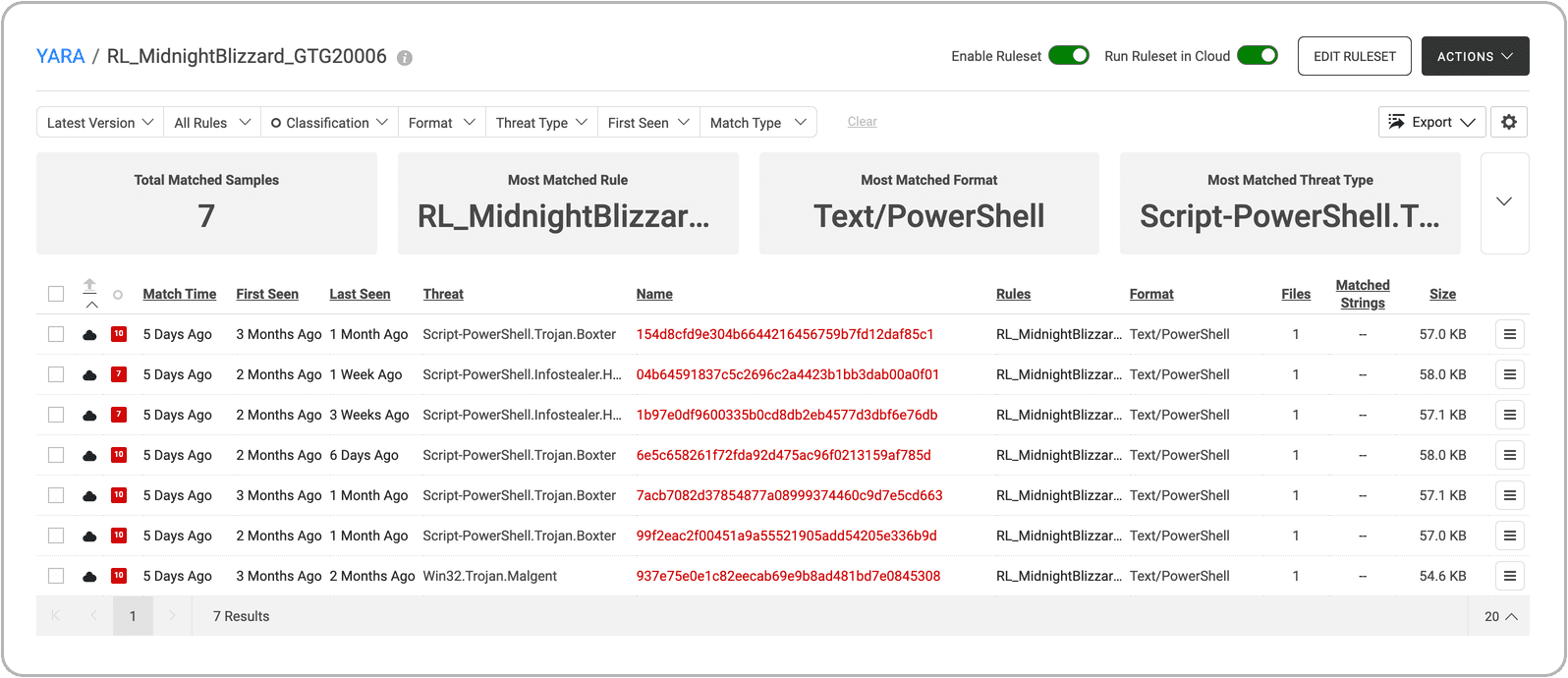Open the Match Type filter dropdown
This screenshot has height=678, width=1568.
point(758,122)
